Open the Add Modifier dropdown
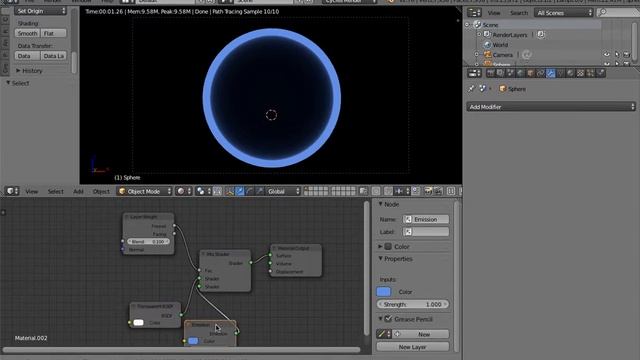The width and height of the screenshot is (640, 360). click(x=551, y=107)
